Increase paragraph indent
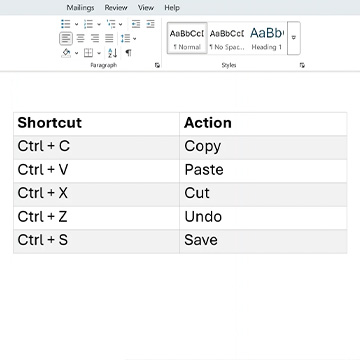The image size is (360, 360). 151,24
